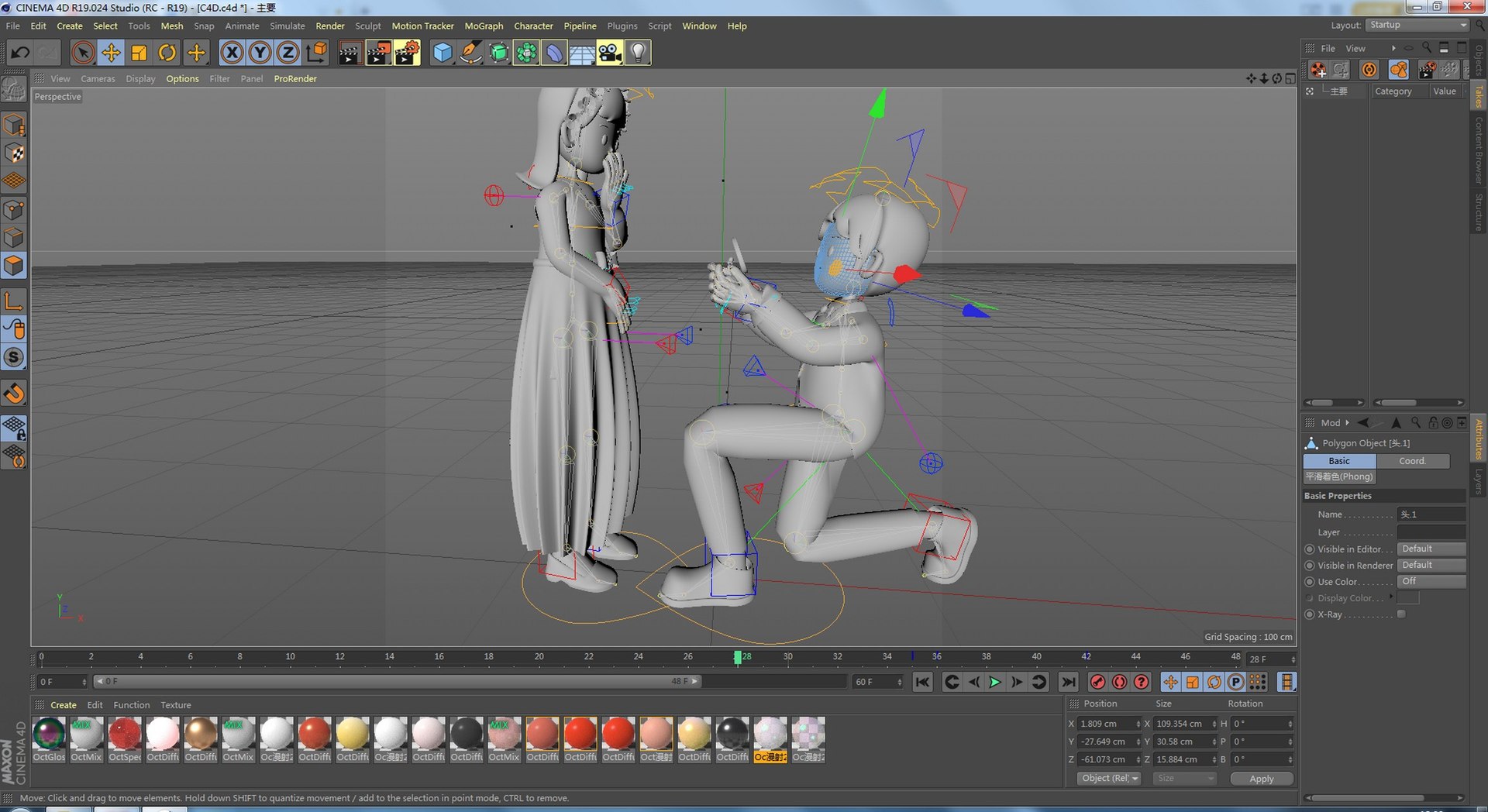Play the animation forward
Image resolution: width=1488 pixels, height=812 pixels.
995,682
